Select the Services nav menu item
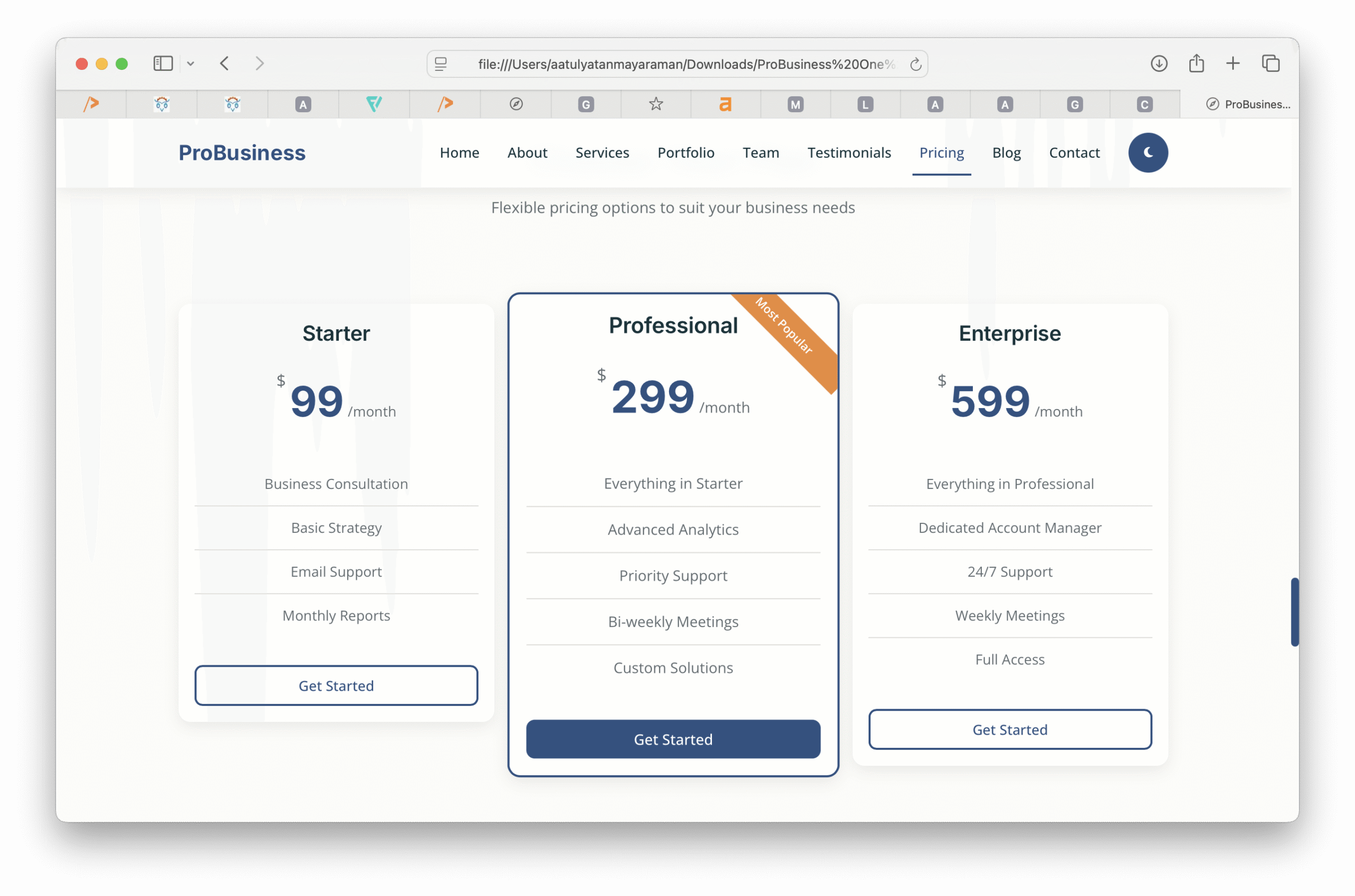 tap(602, 152)
